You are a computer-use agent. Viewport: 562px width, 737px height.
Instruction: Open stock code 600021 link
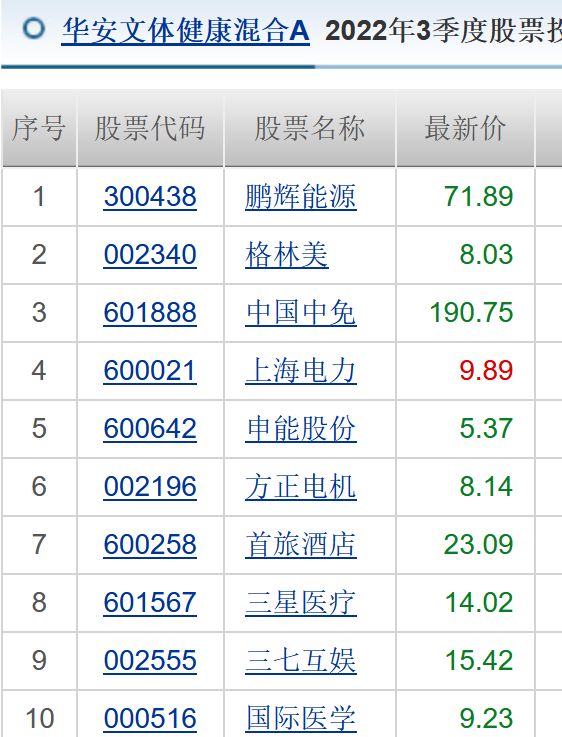[x=150, y=370]
